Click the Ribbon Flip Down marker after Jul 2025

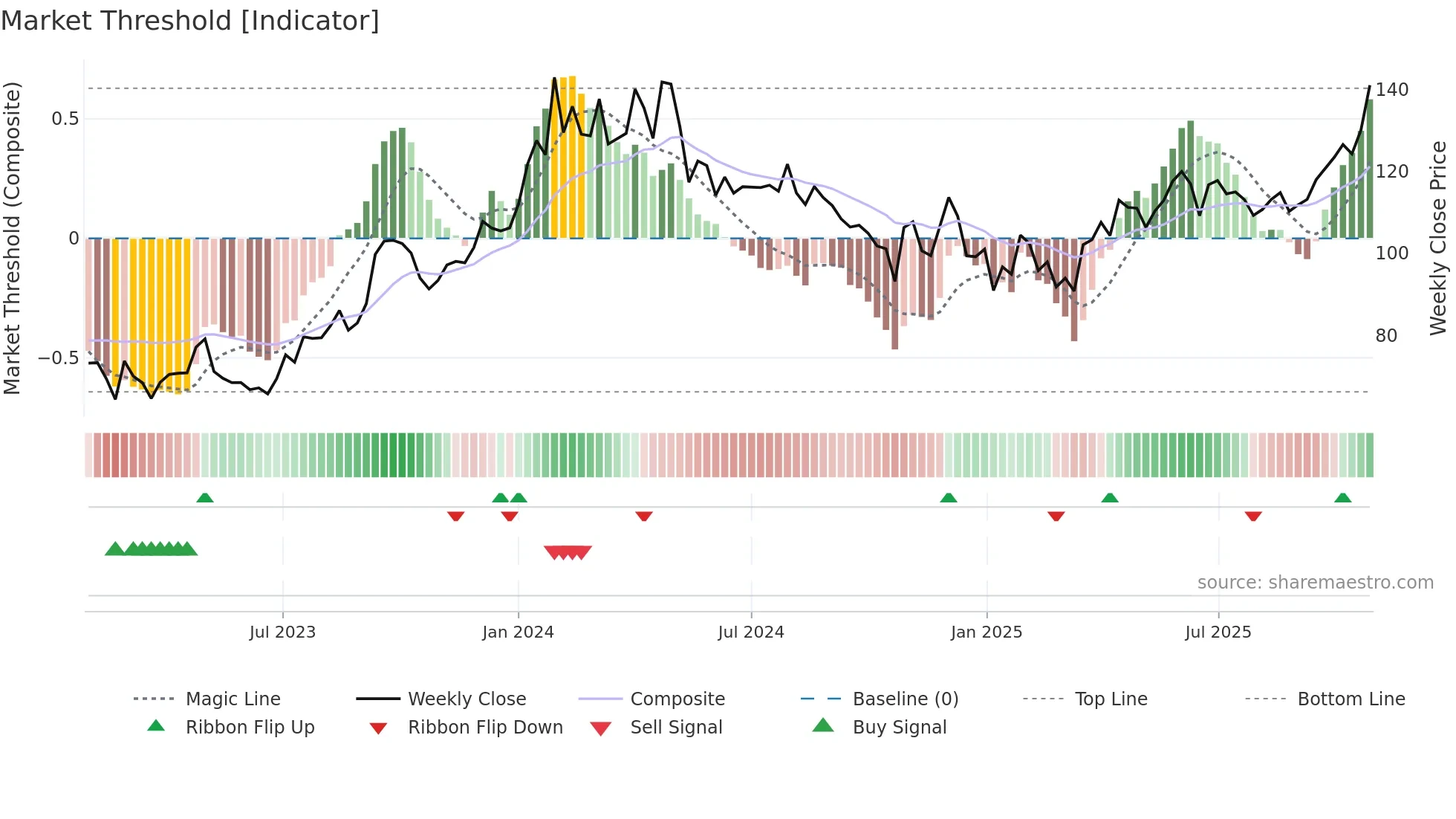1253,516
